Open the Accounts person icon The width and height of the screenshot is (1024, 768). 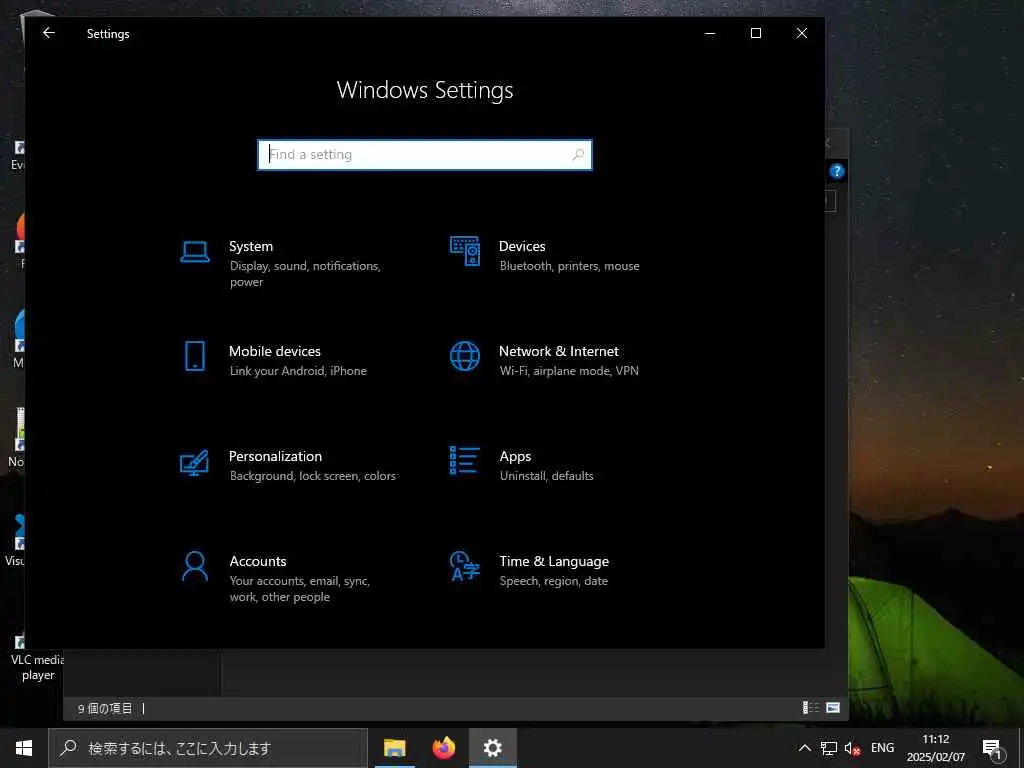(195, 566)
